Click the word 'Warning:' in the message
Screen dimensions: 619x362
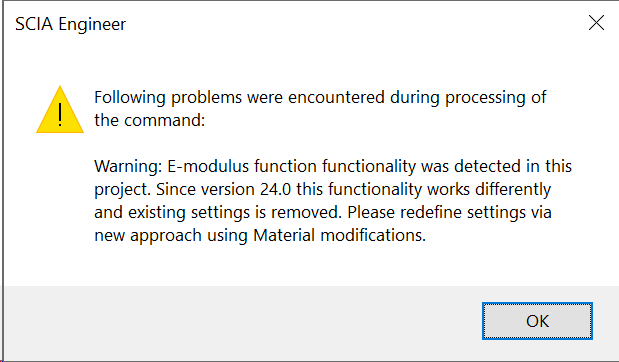coord(128,167)
